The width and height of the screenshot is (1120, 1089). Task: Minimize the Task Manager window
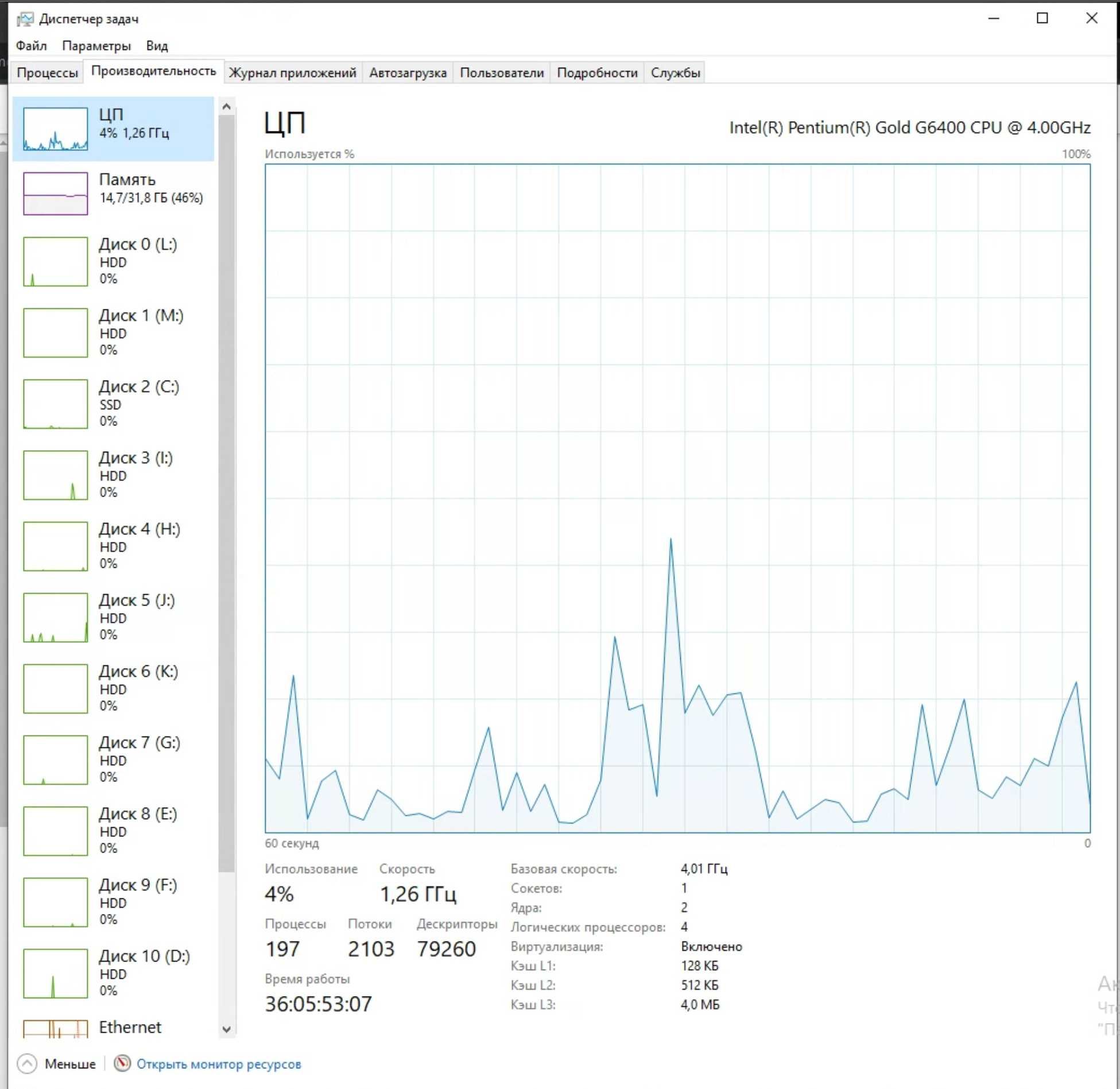[x=994, y=18]
